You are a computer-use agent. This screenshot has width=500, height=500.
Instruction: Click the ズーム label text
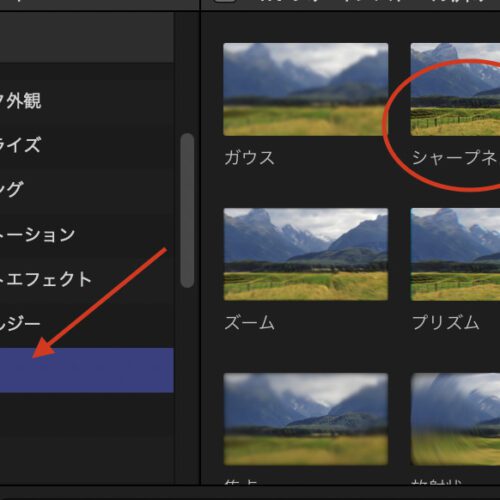coord(249,323)
